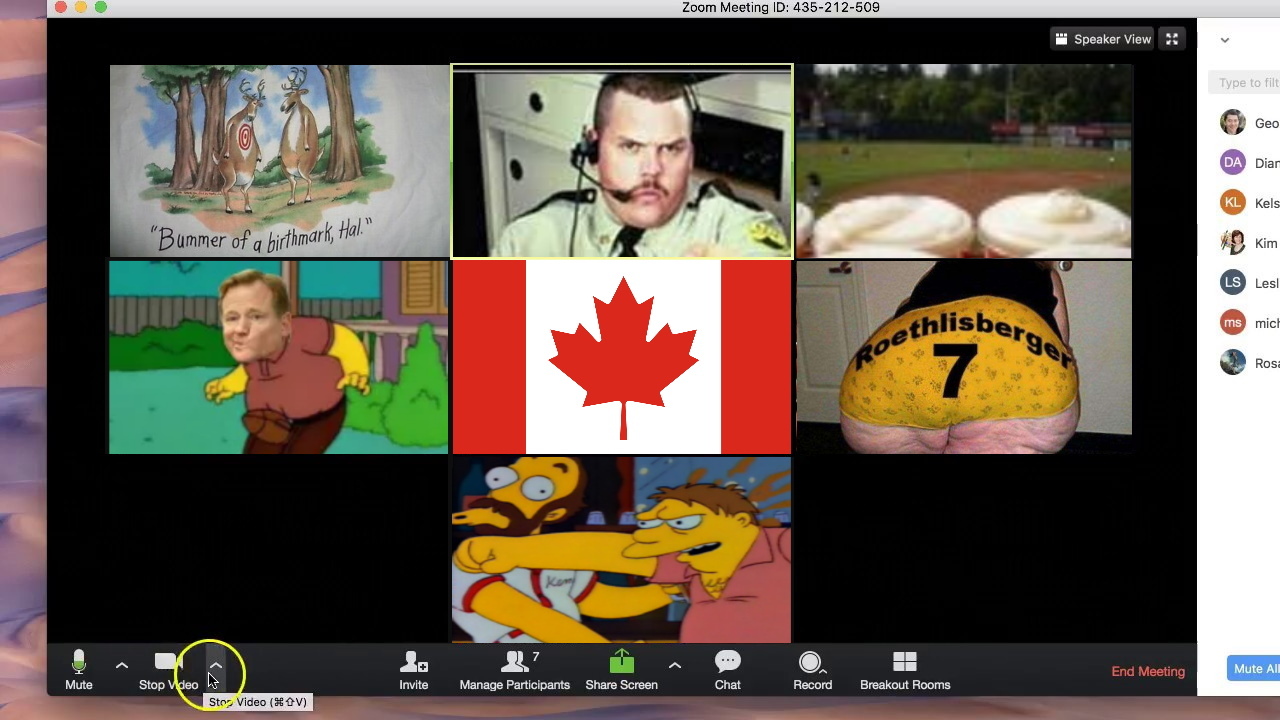Collapse participants panel with chevron
This screenshot has height=720, width=1280.
coord(1225,41)
